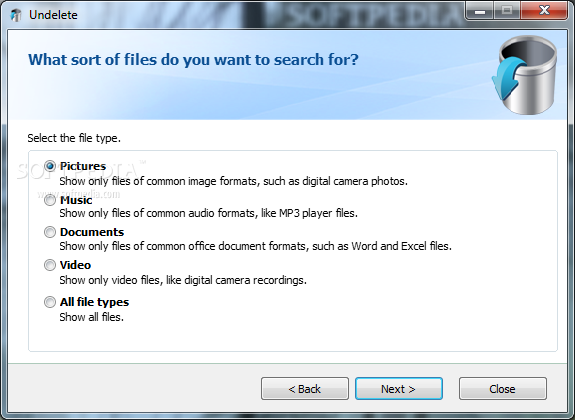Click the text mentioning Word and Excel files
This screenshot has height=420, width=575.
point(255,246)
